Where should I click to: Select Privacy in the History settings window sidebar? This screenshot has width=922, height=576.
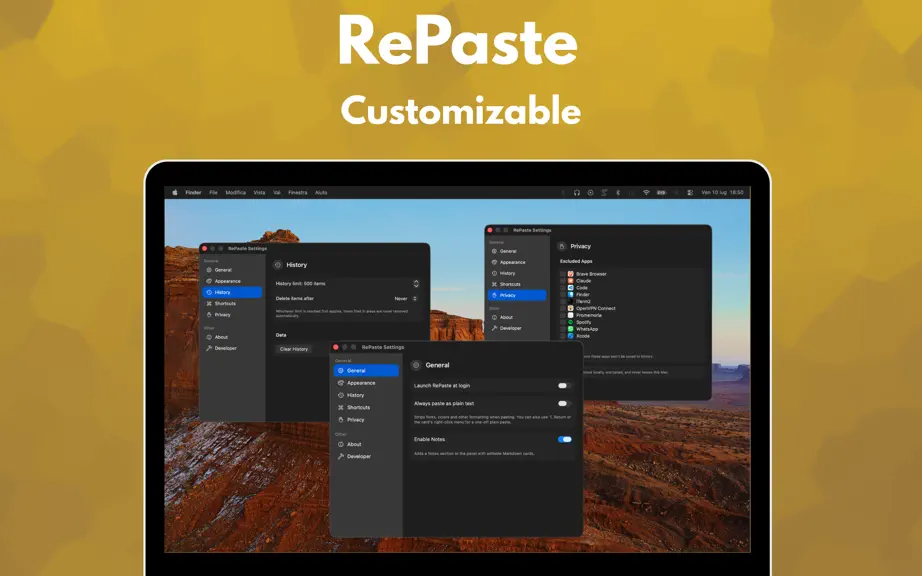click(232, 314)
